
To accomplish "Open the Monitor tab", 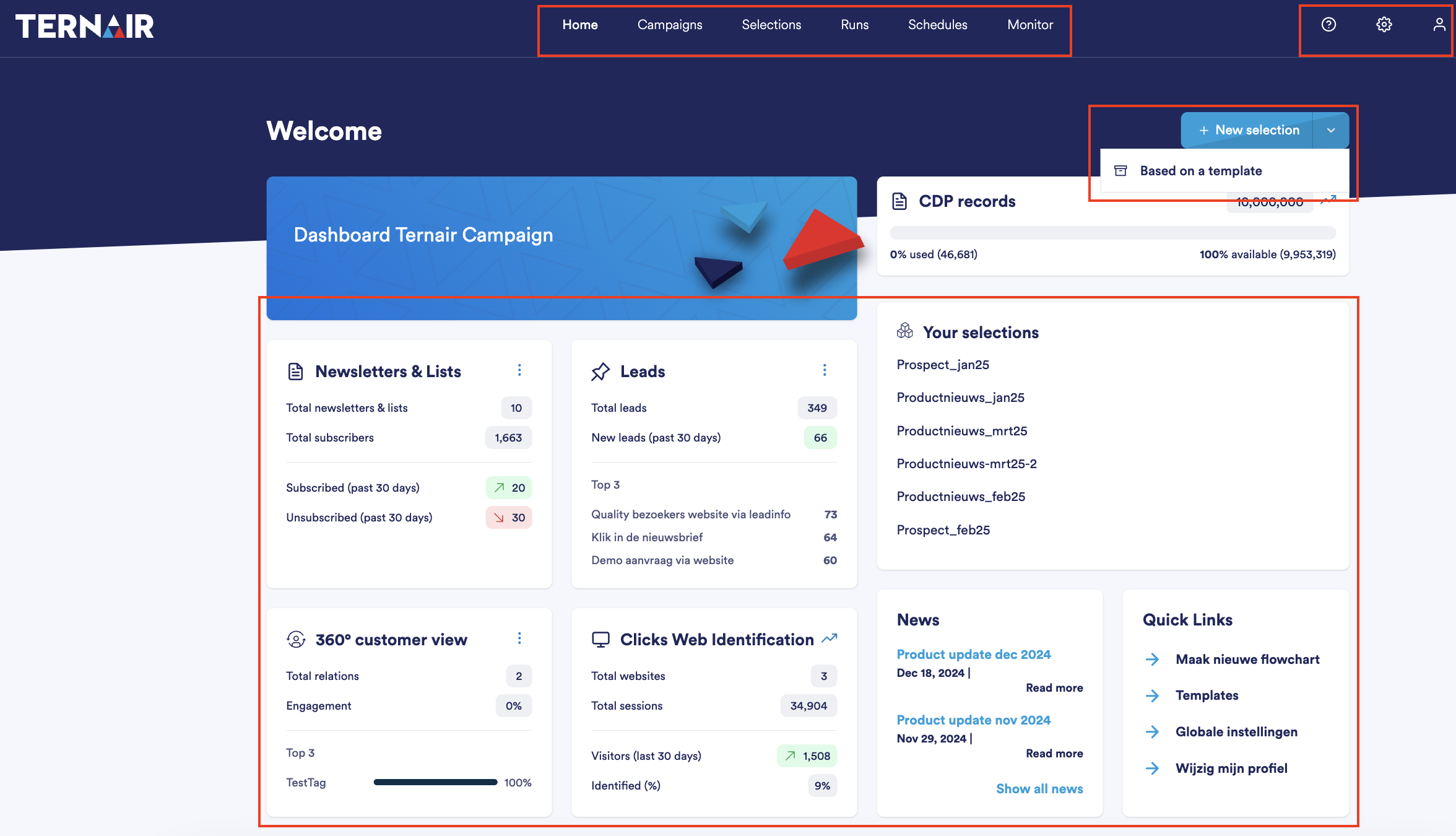I will (1030, 25).
